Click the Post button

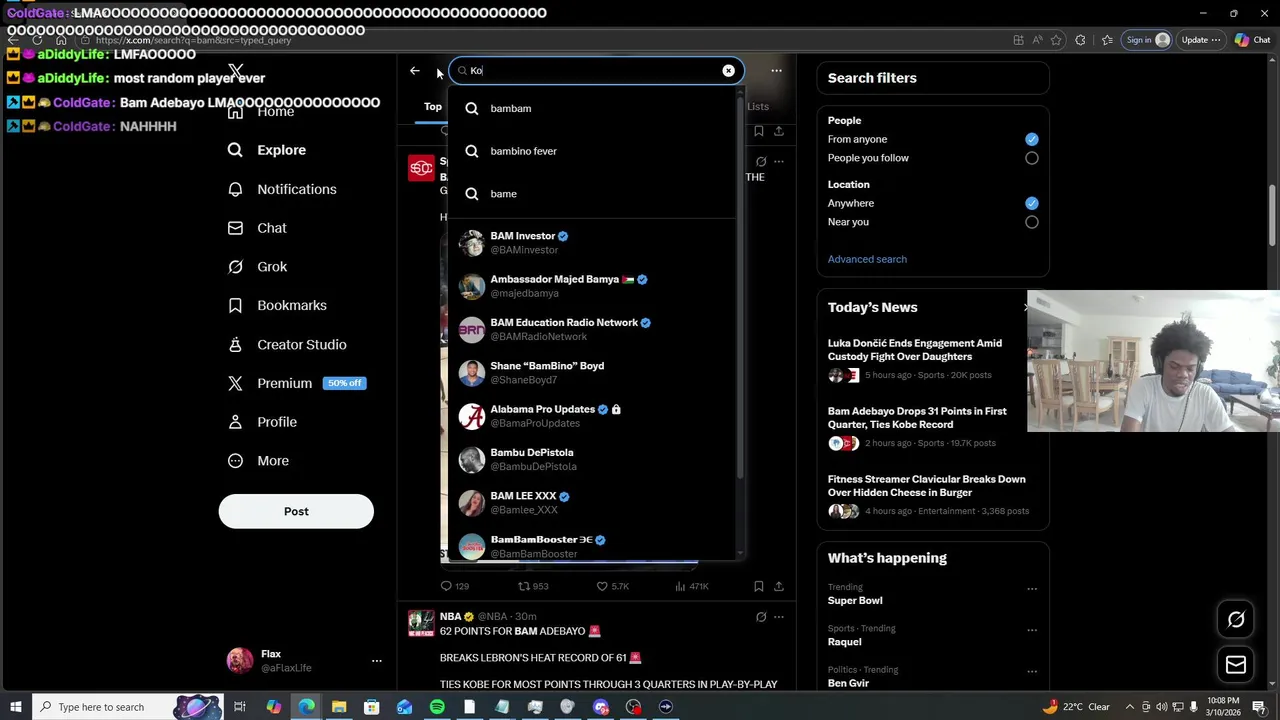296,511
